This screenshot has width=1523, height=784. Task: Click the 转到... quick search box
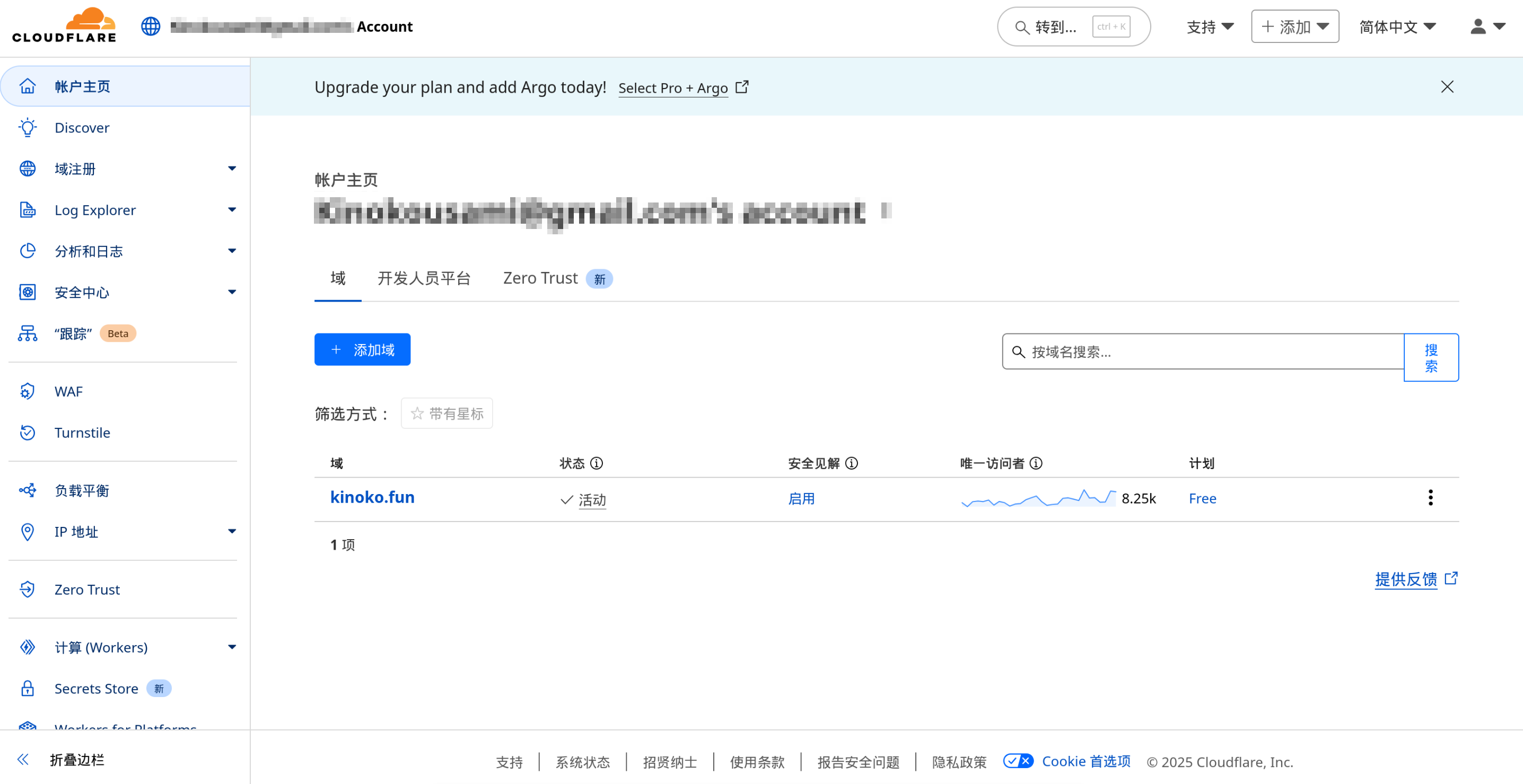click(1073, 27)
